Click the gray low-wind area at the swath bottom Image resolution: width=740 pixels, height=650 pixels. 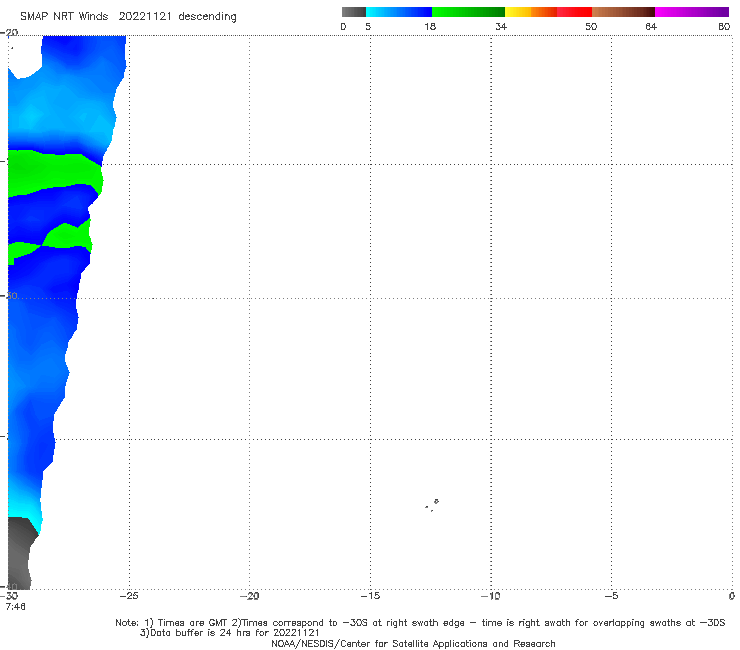(21, 553)
